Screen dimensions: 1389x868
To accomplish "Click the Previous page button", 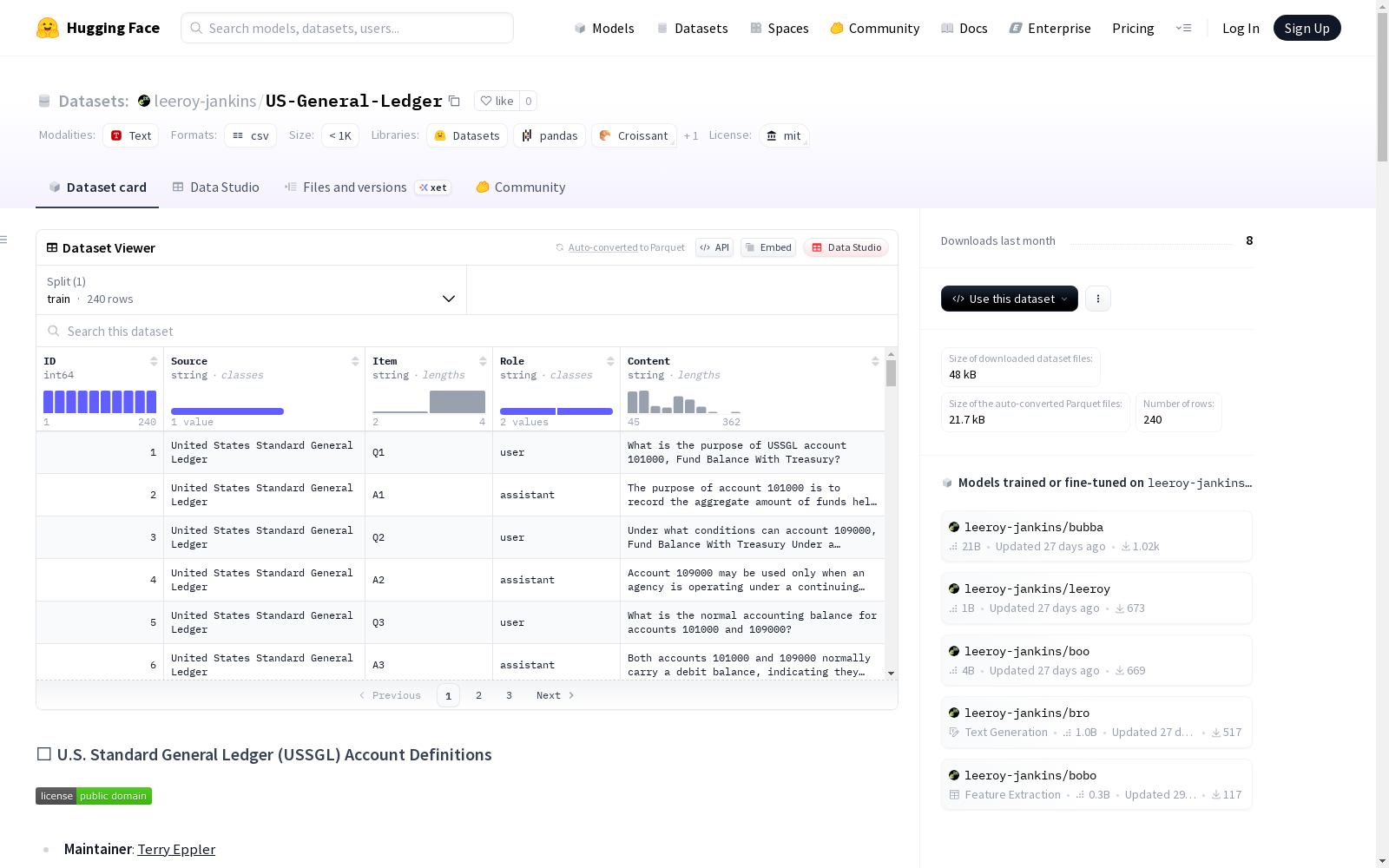I will coord(390,695).
